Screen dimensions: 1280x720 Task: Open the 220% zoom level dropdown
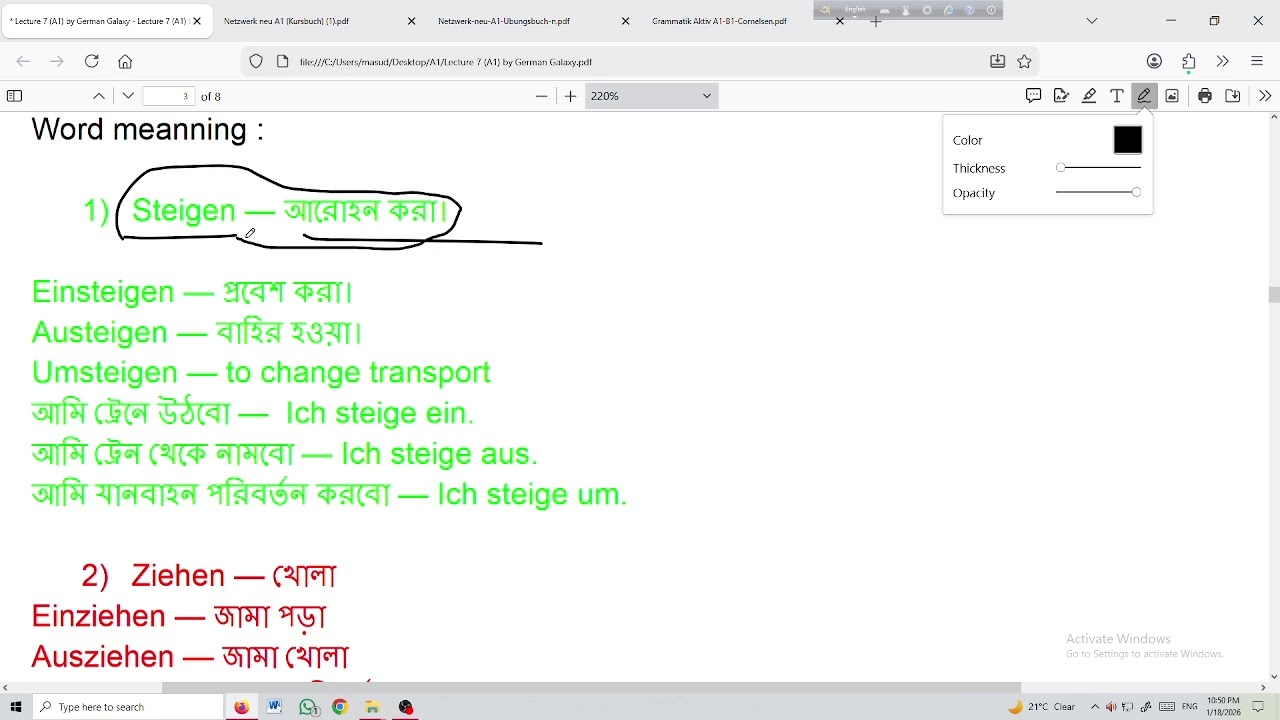tap(651, 96)
